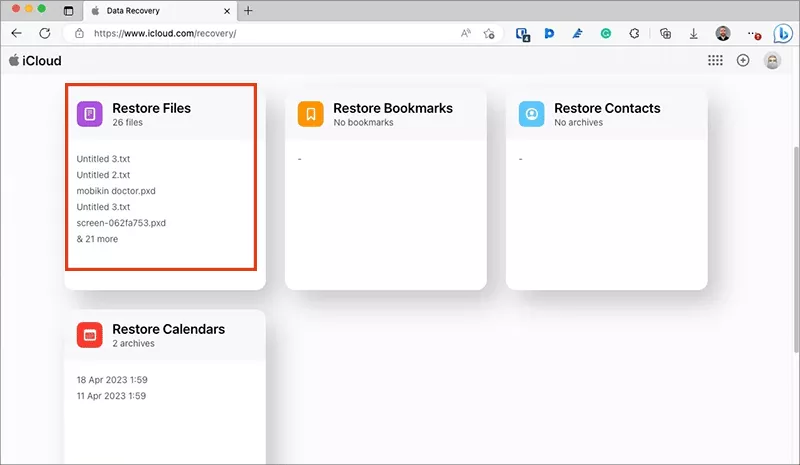Image resolution: width=800 pixels, height=465 pixels.
Task: Click the iCloud logo home link
Action: 35,60
